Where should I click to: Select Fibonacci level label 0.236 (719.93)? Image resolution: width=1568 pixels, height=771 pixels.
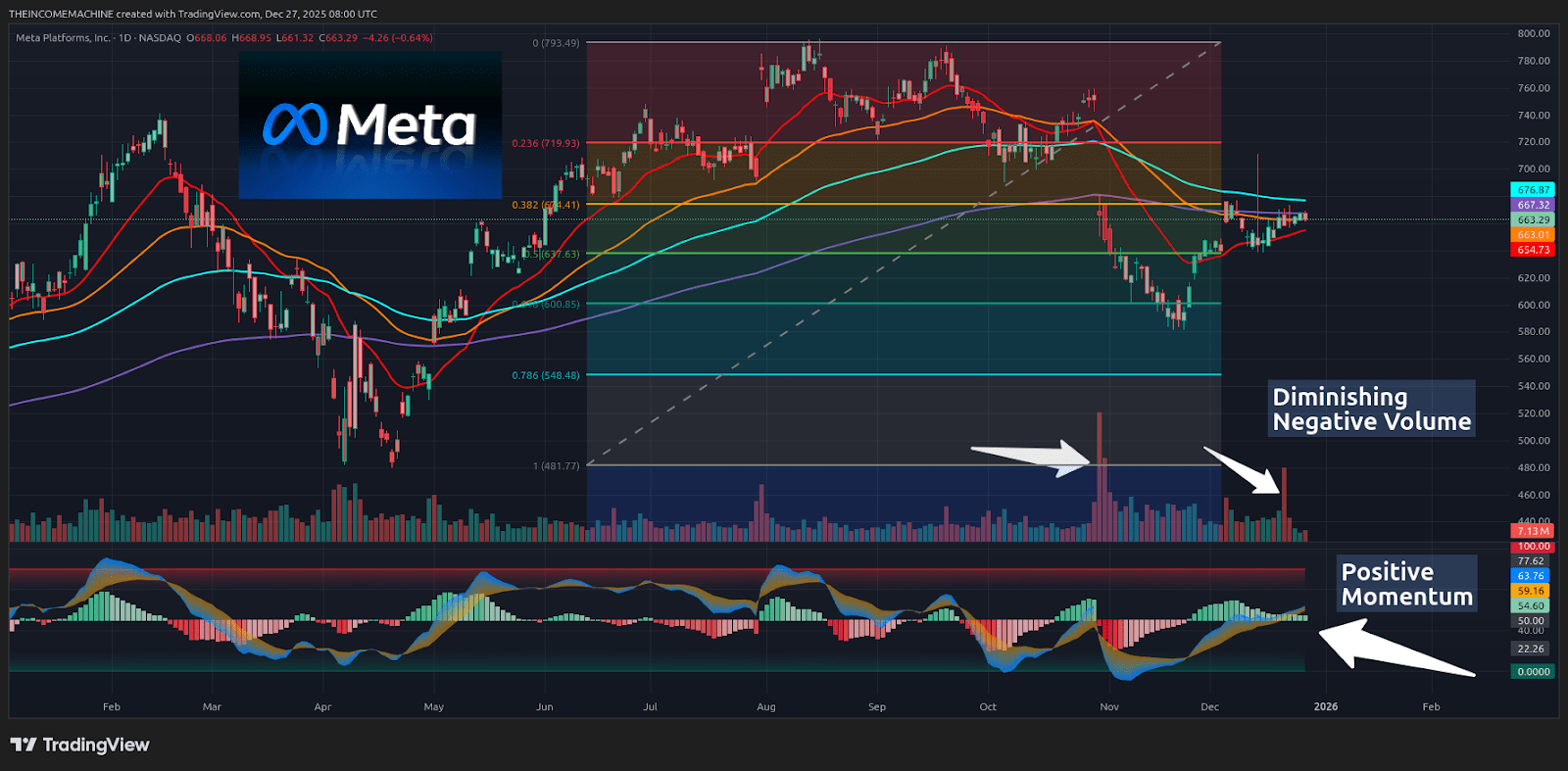point(546,143)
